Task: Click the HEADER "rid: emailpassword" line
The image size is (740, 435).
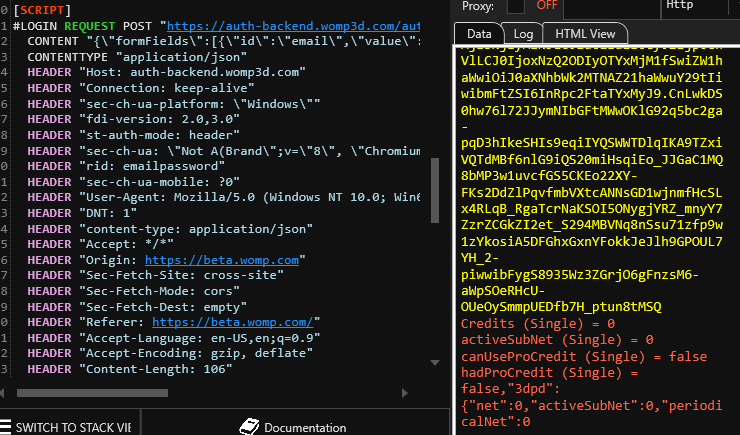Action: [x=126, y=166]
